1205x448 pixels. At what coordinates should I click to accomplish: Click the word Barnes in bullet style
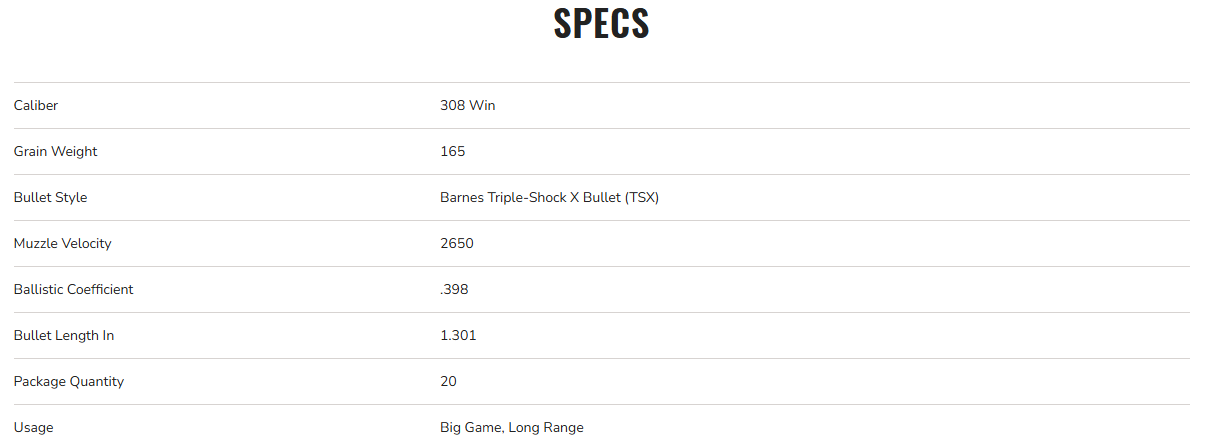(x=461, y=197)
